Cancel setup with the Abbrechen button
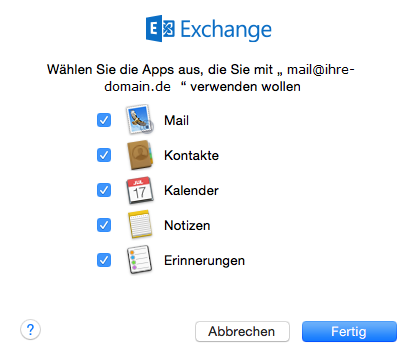Viewport: 417px width, 362px height. (242, 331)
